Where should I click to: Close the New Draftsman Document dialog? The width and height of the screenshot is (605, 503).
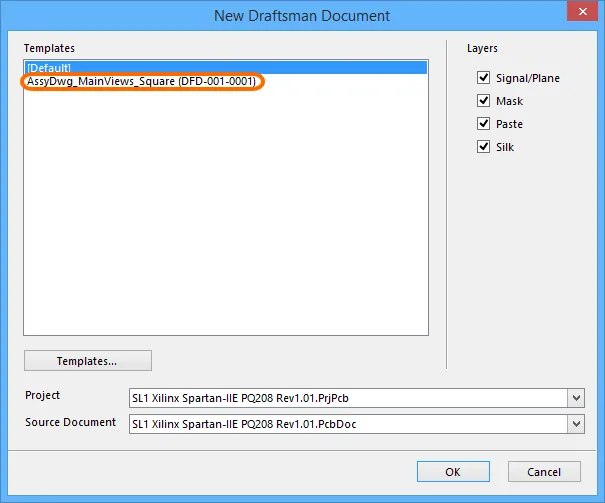(x=582, y=11)
